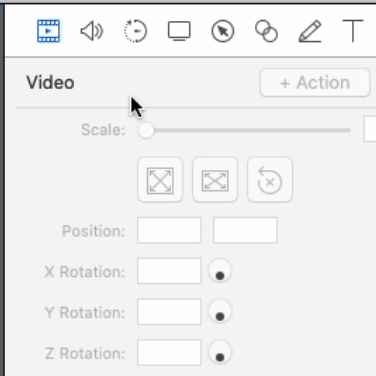The image size is (376, 376).
Task: Click the Z Rotation dial knob
Action: click(220, 353)
